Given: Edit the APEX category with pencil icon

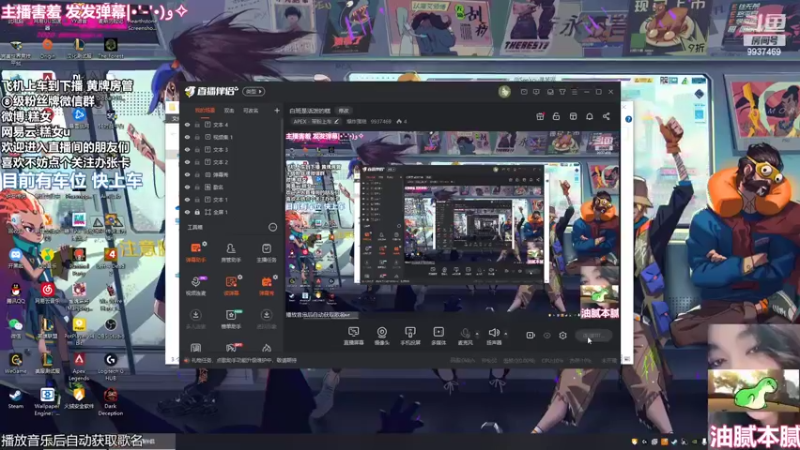Looking at the screenshot, I should [x=336, y=121].
